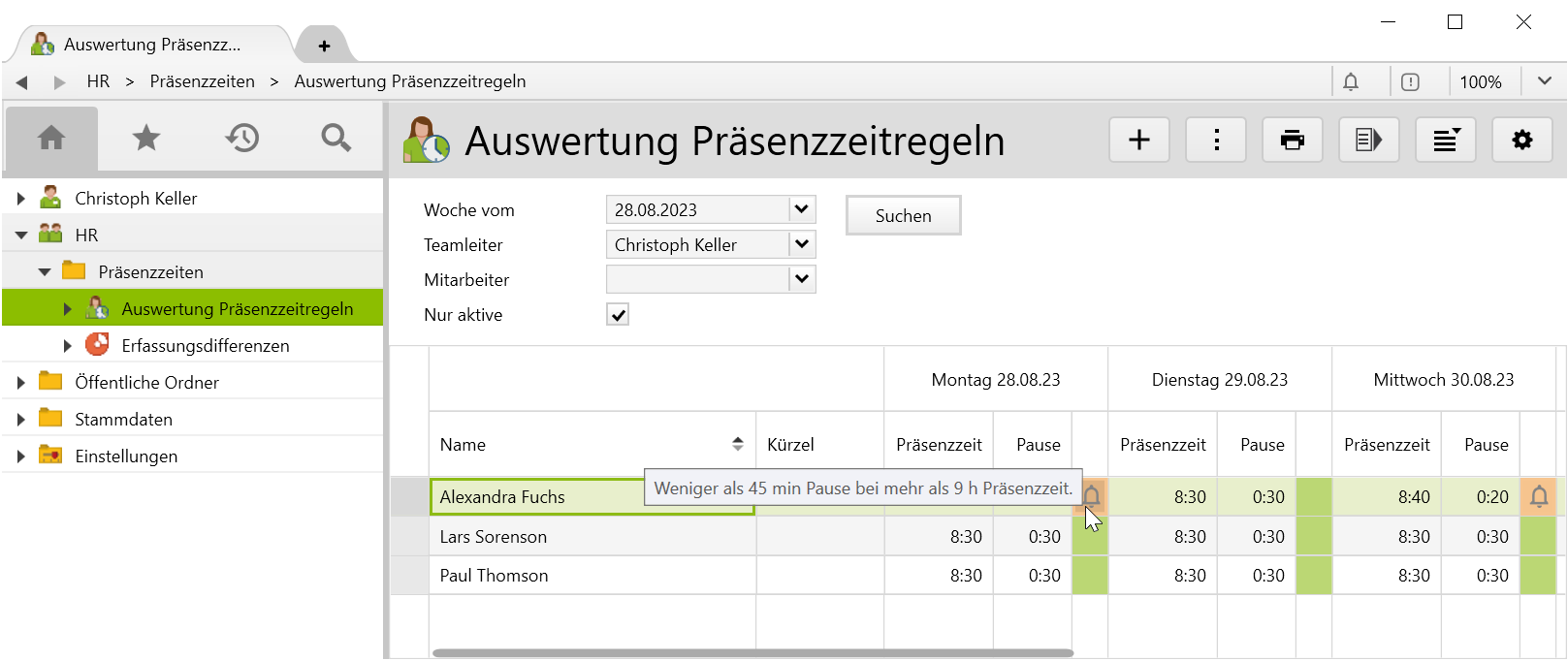Select Erfassungsdifferenzen in the tree
Screen dimensions: 1568x661
pos(205,346)
